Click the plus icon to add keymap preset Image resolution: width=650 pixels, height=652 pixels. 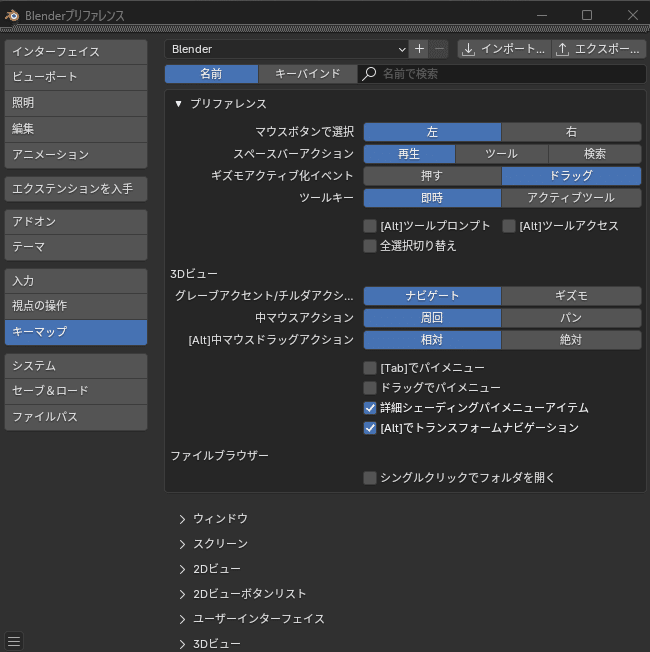click(419, 48)
